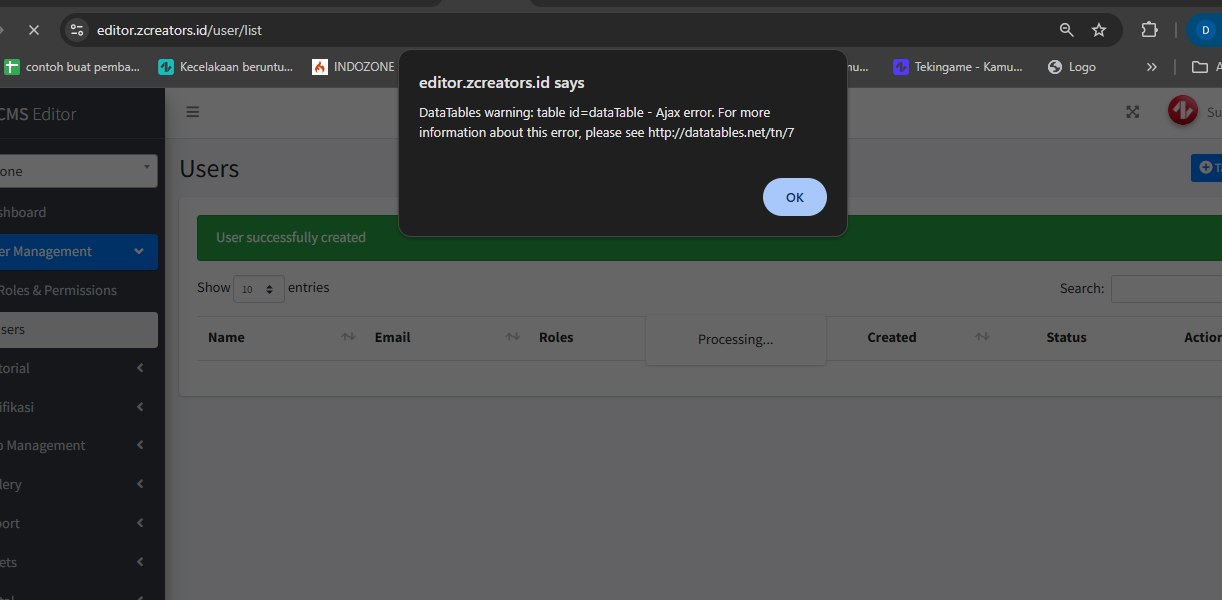
Task: Click into the table Search field
Action: [x=1166, y=288]
